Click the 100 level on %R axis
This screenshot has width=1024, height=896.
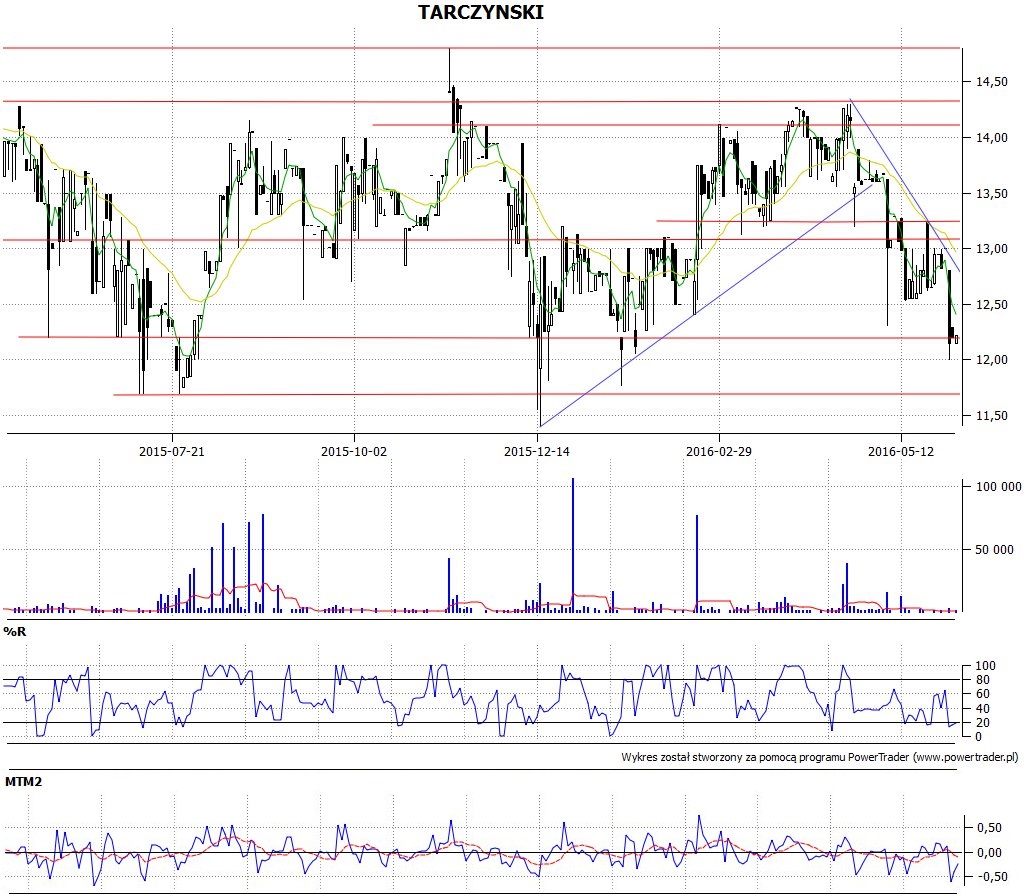tap(985, 665)
